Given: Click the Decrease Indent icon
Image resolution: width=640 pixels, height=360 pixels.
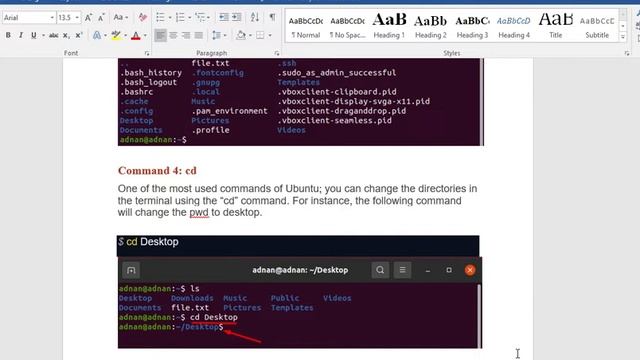Looking at the screenshot, I should pos(224,17).
